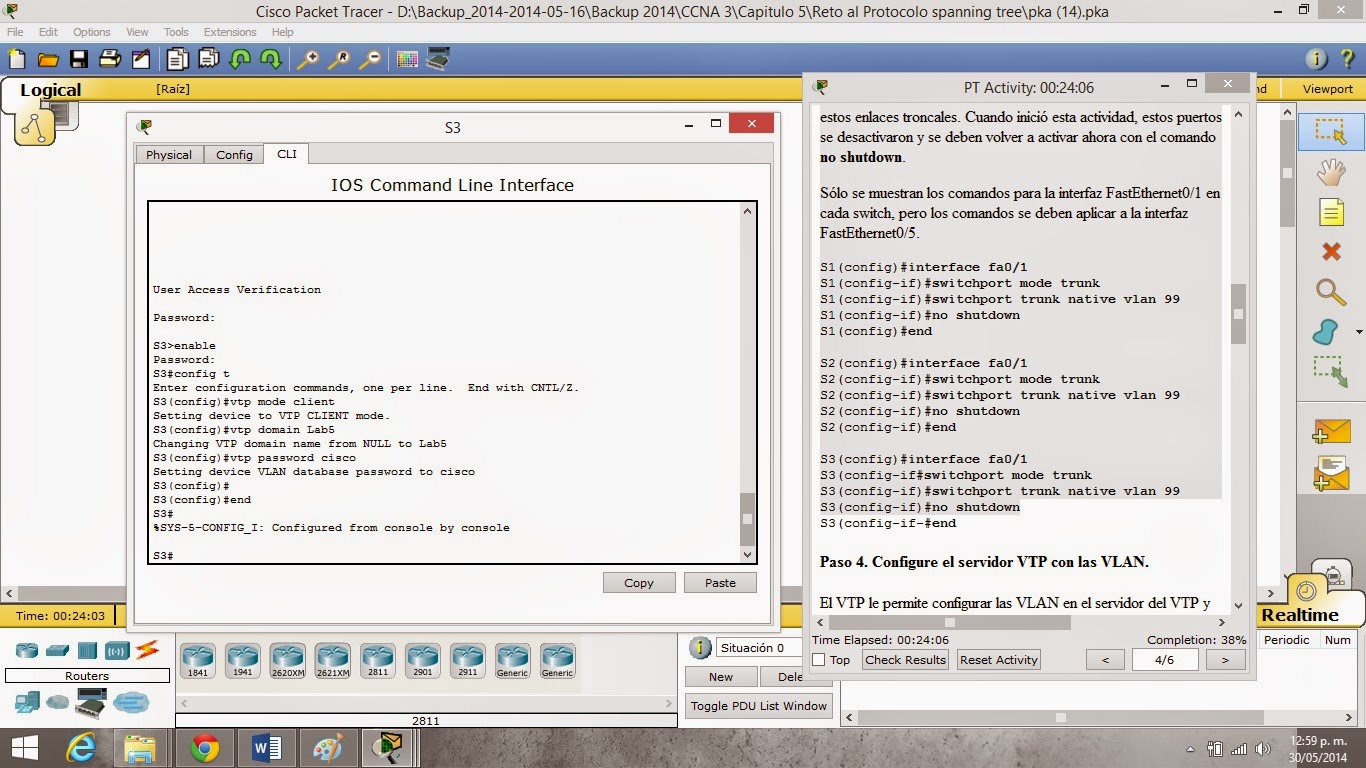The image size is (1366, 768).
Task: Click the Copy icon in the main toolbar
Action: pyautogui.click(x=178, y=59)
